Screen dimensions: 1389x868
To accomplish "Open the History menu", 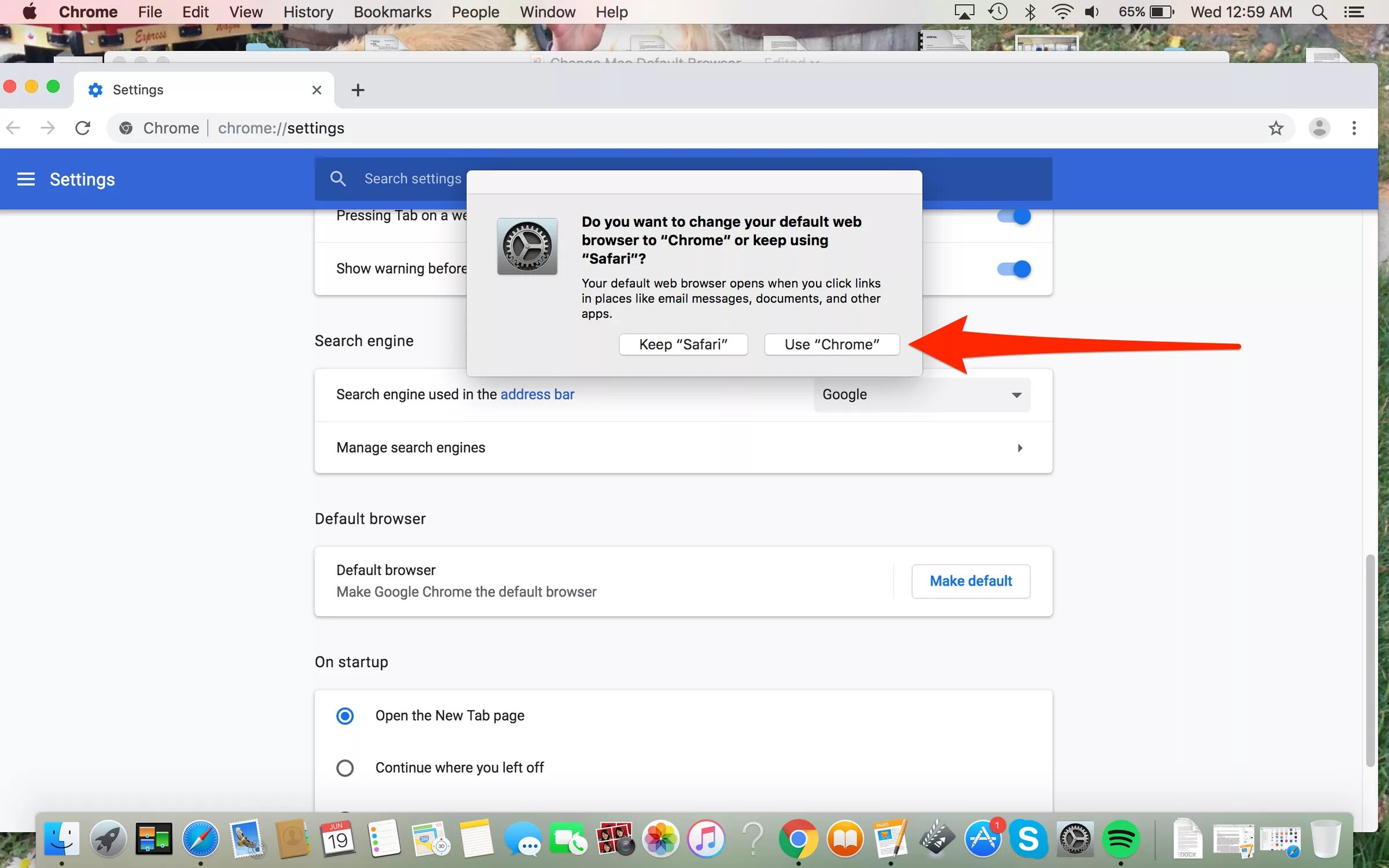I will 308,12.
